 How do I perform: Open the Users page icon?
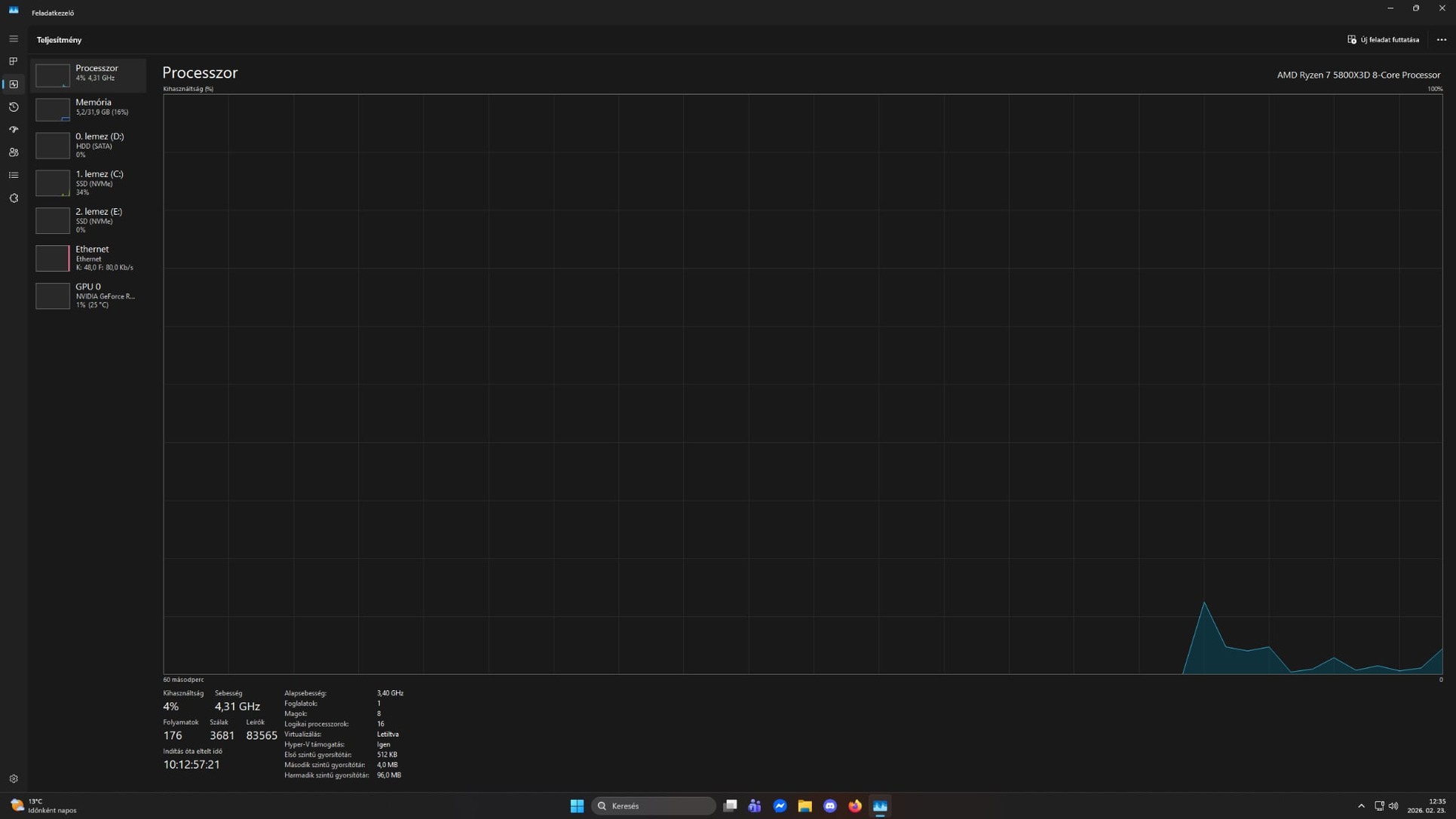point(14,152)
